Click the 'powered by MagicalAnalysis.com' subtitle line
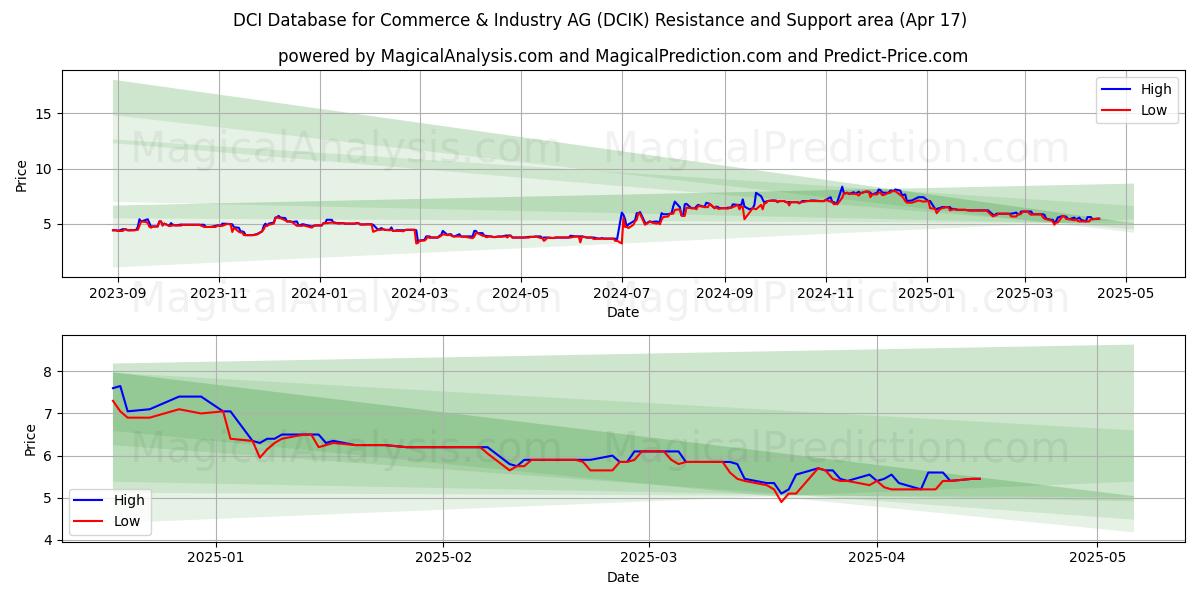Screen dimensions: 1200x600 [622, 56]
